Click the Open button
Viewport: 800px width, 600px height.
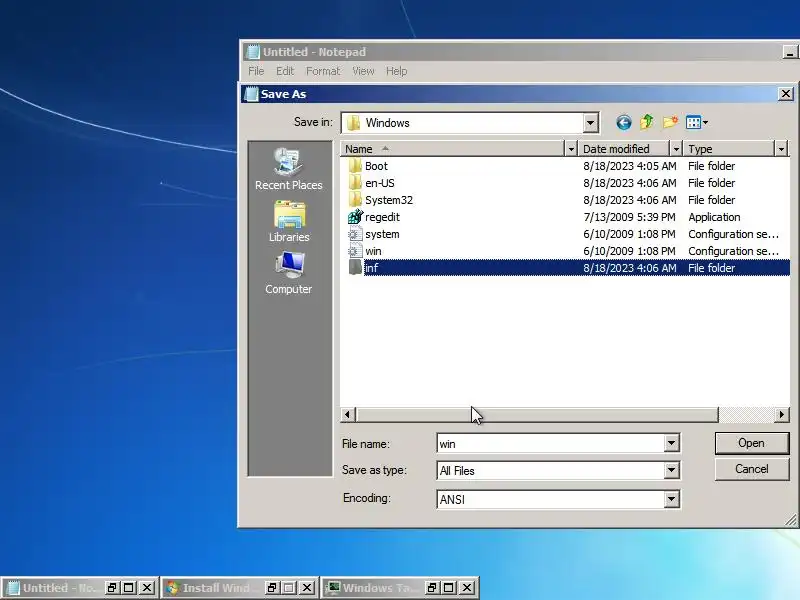tap(752, 443)
